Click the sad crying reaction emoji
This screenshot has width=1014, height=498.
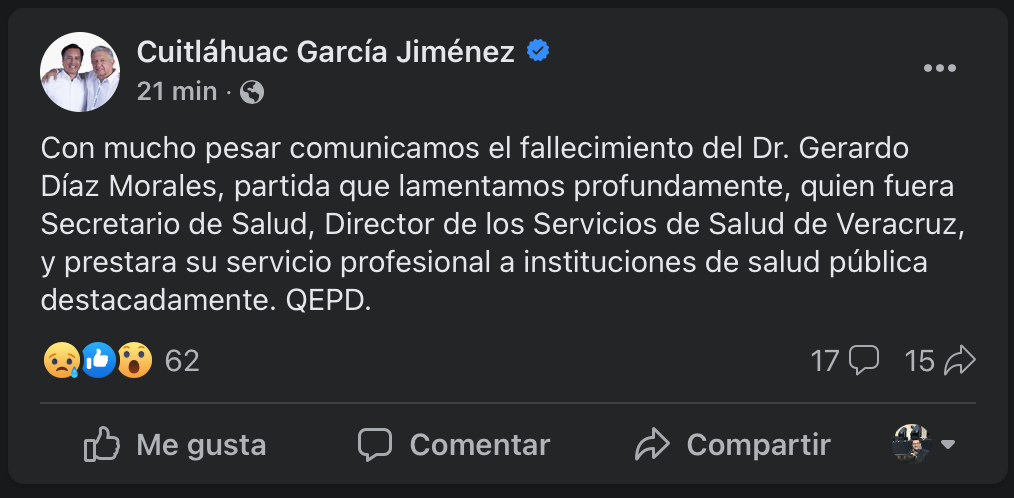pos(62,360)
